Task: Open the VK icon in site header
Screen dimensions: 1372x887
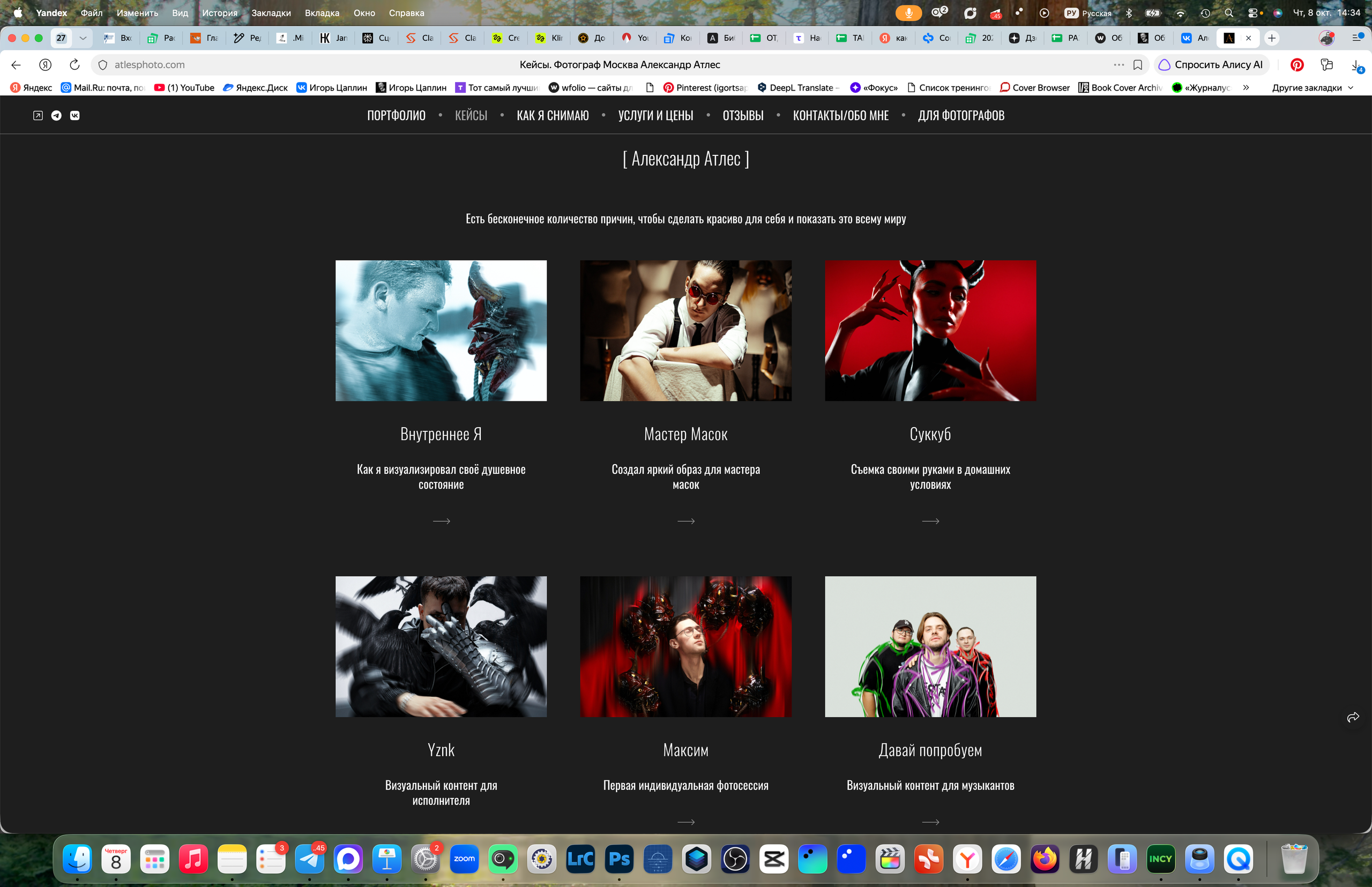Action: click(x=75, y=115)
